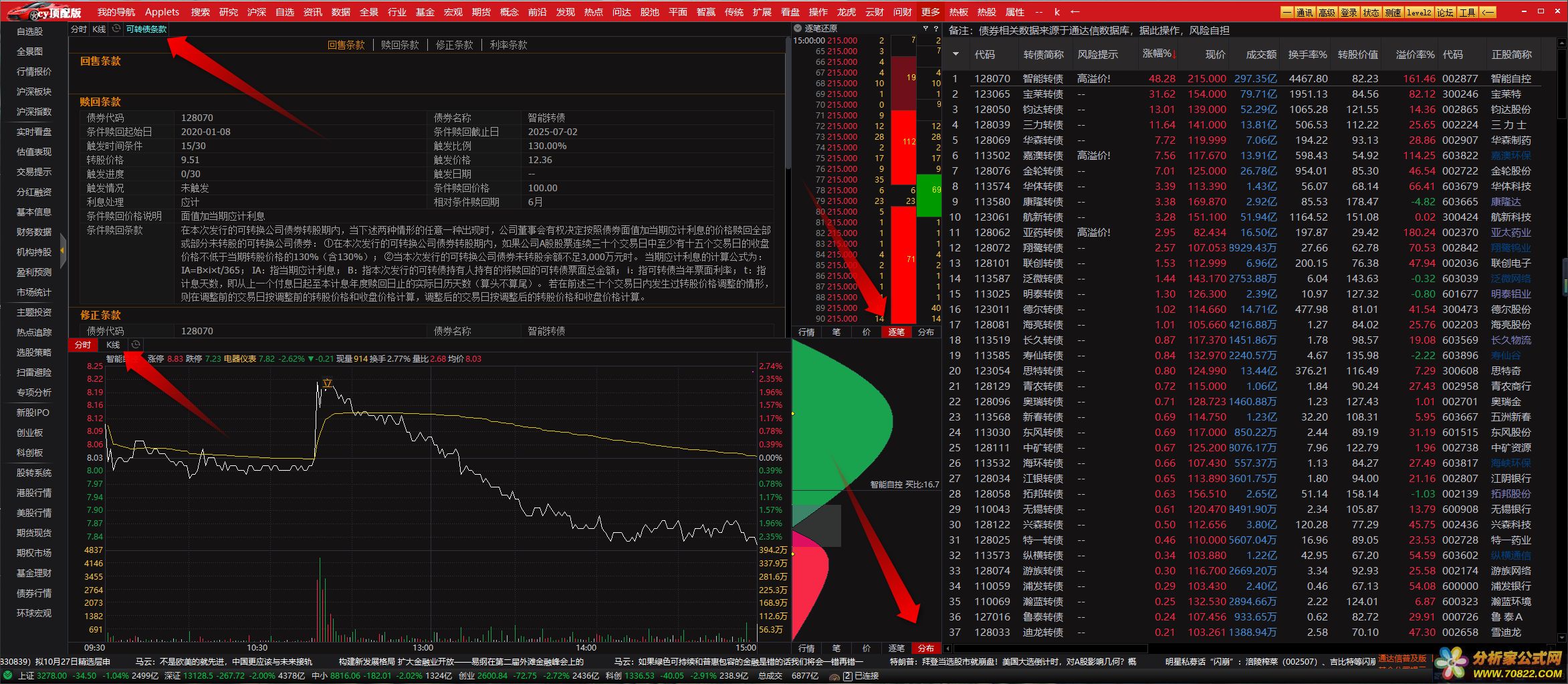Switch to the upper 分时 tab
1568x684 pixels.
pyautogui.click(x=79, y=29)
